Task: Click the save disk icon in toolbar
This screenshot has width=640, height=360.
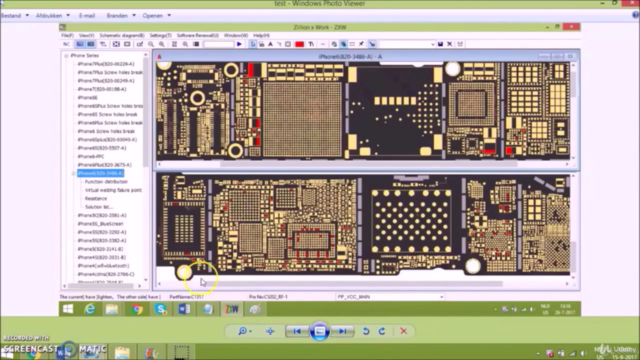Action: point(440,44)
